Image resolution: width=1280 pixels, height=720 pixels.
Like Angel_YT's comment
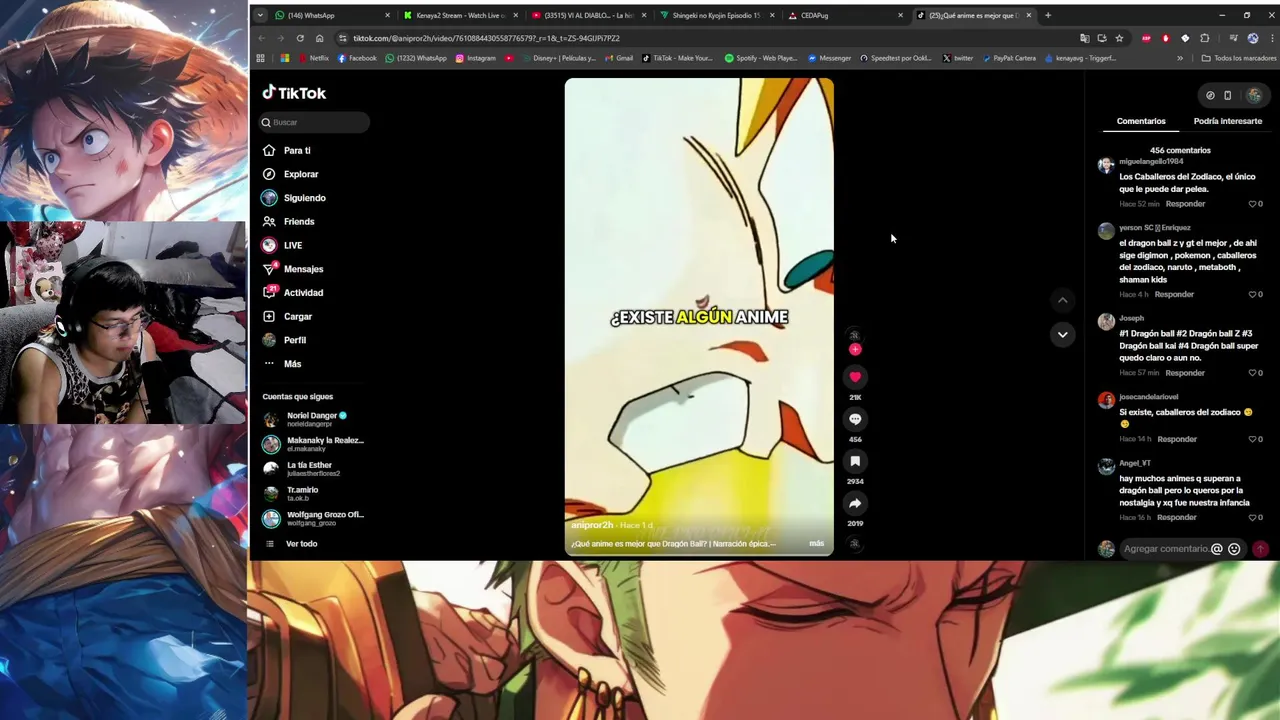(x=1252, y=517)
